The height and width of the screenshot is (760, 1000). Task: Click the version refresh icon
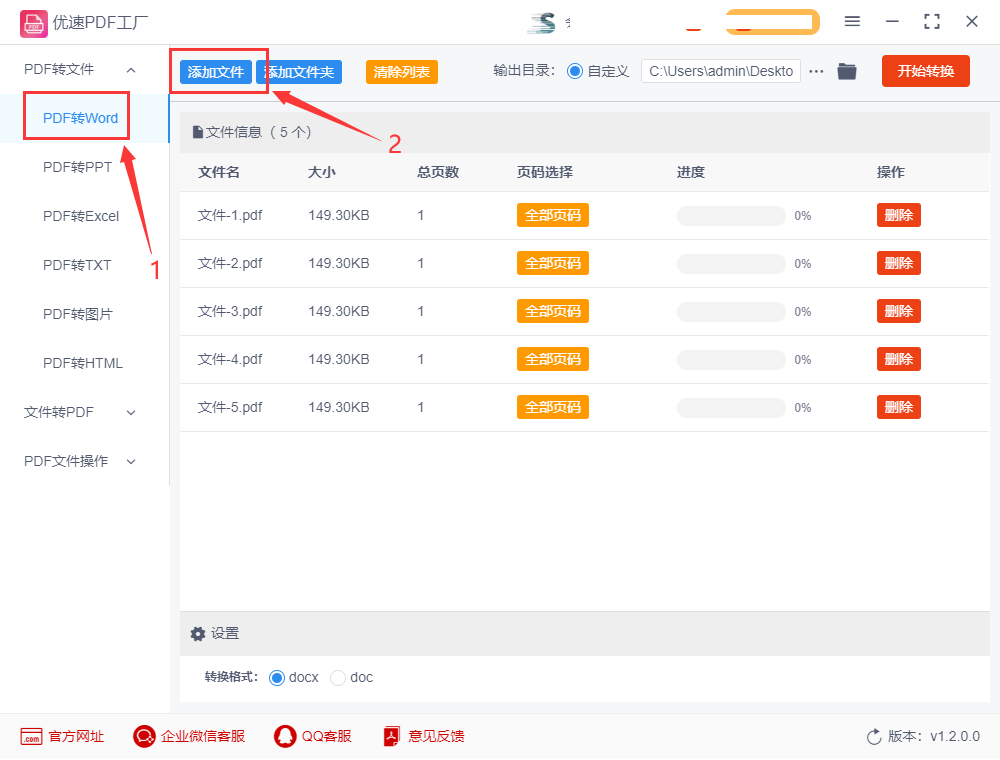click(x=874, y=737)
